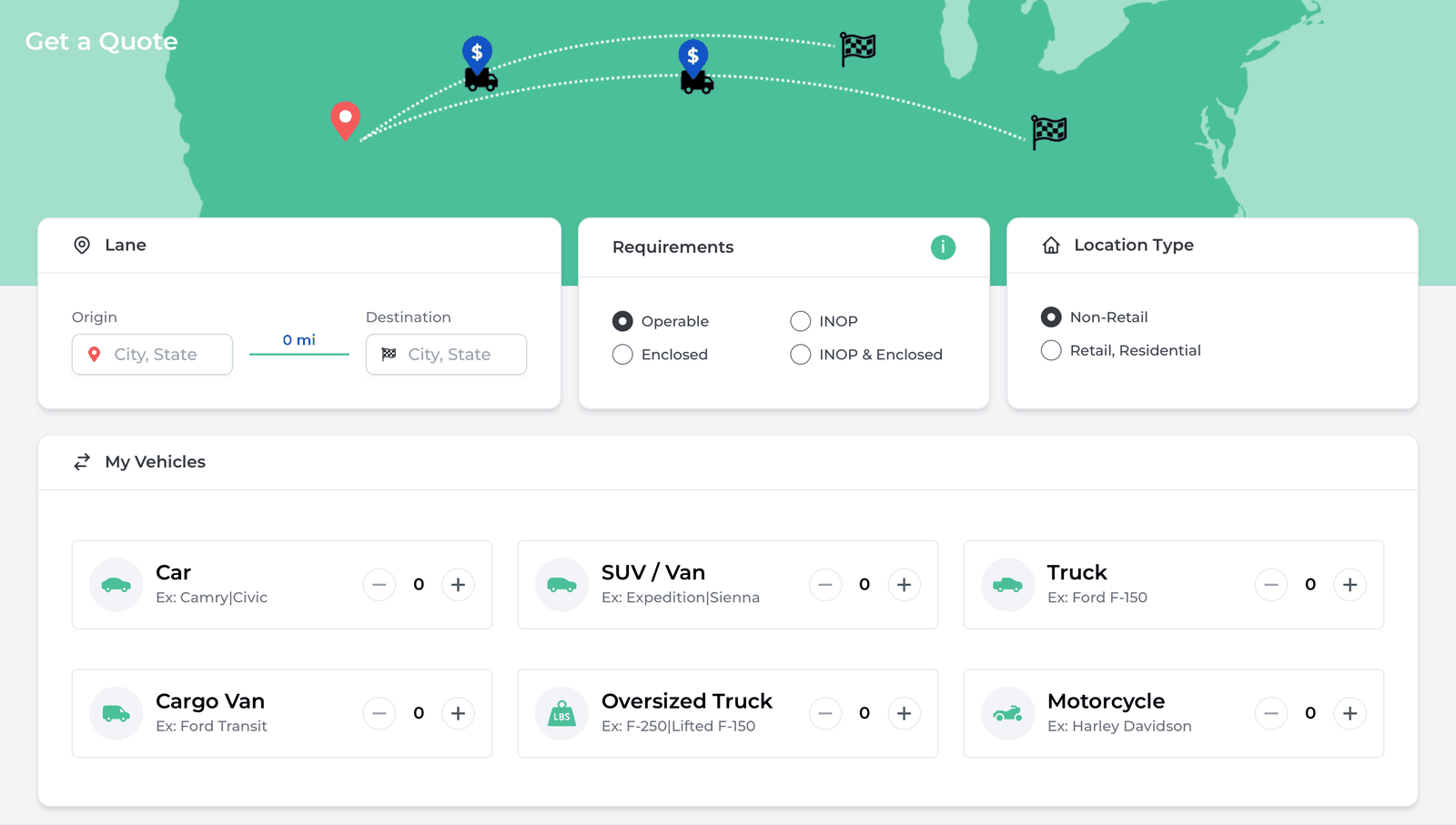
Task: Increase Oversized Truck count
Action: (x=905, y=714)
